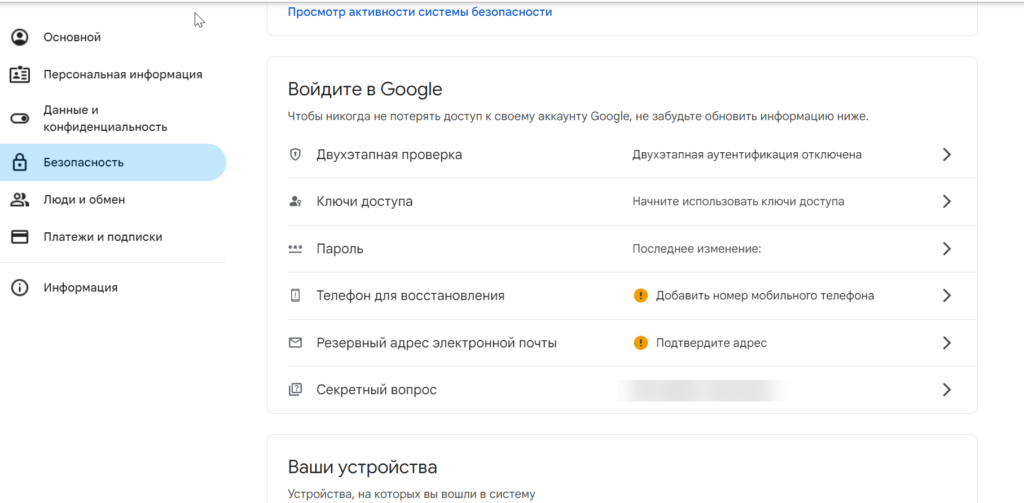Image resolution: width=1024 pixels, height=503 pixels.
Task: Click the Пароль label
Action: point(340,249)
